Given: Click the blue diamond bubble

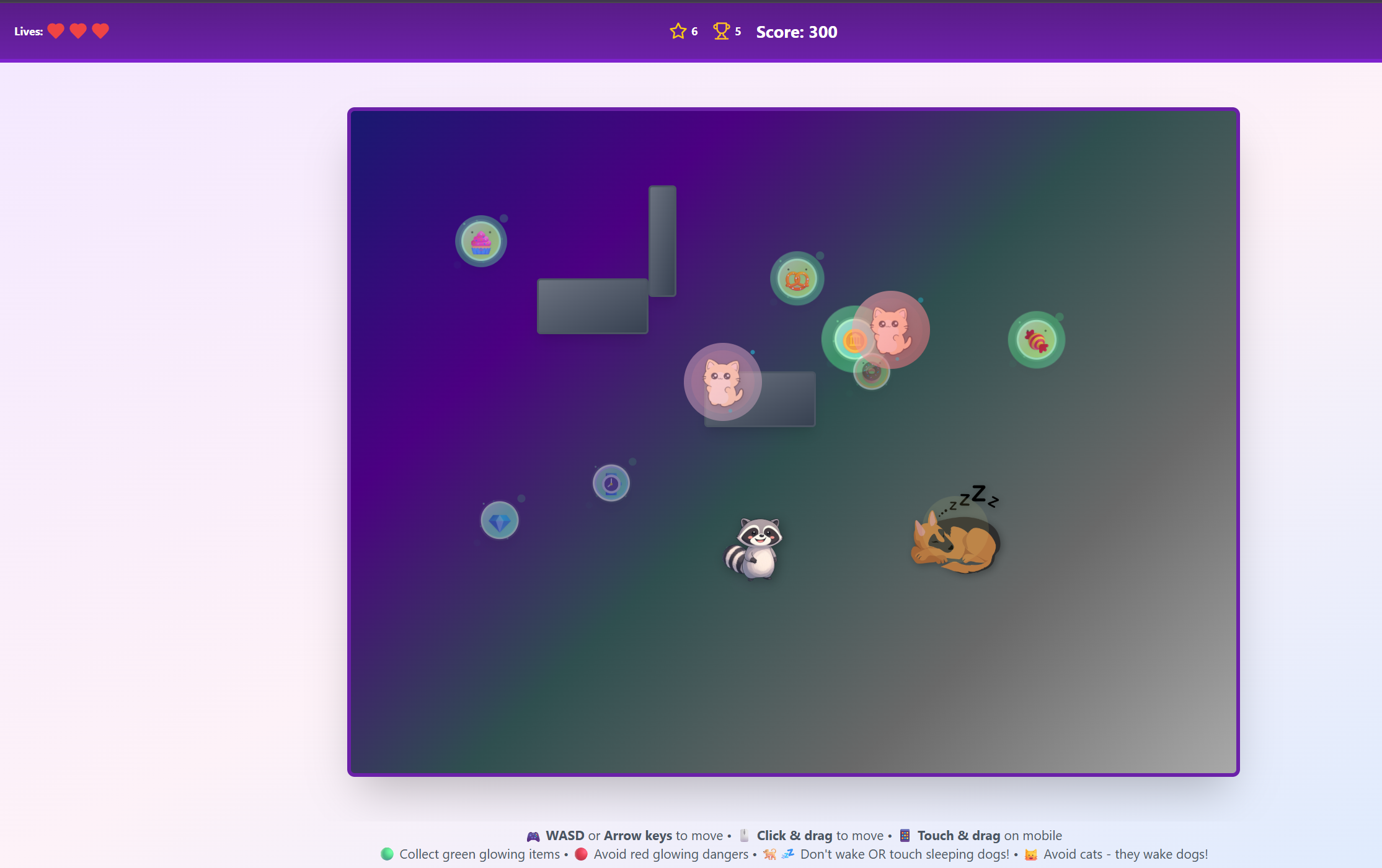Looking at the screenshot, I should pyautogui.click(x=499, y=521).
